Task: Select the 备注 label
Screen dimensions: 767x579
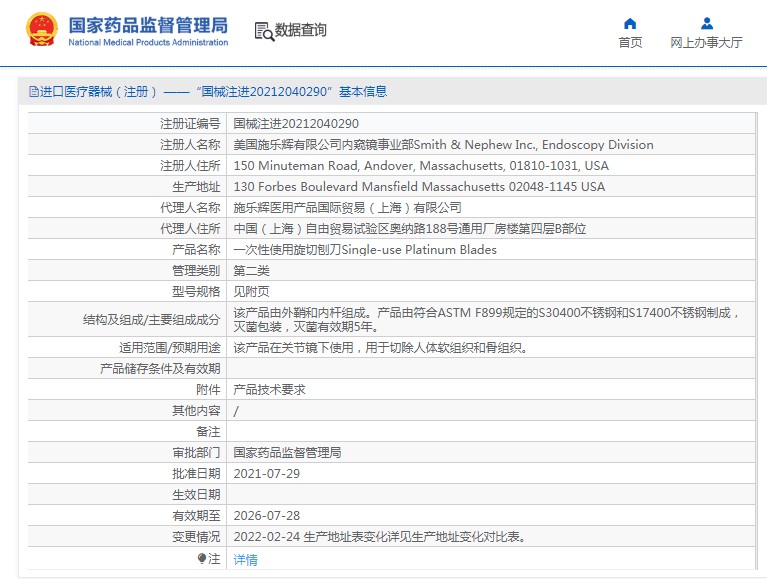Action: pos(208,432)
